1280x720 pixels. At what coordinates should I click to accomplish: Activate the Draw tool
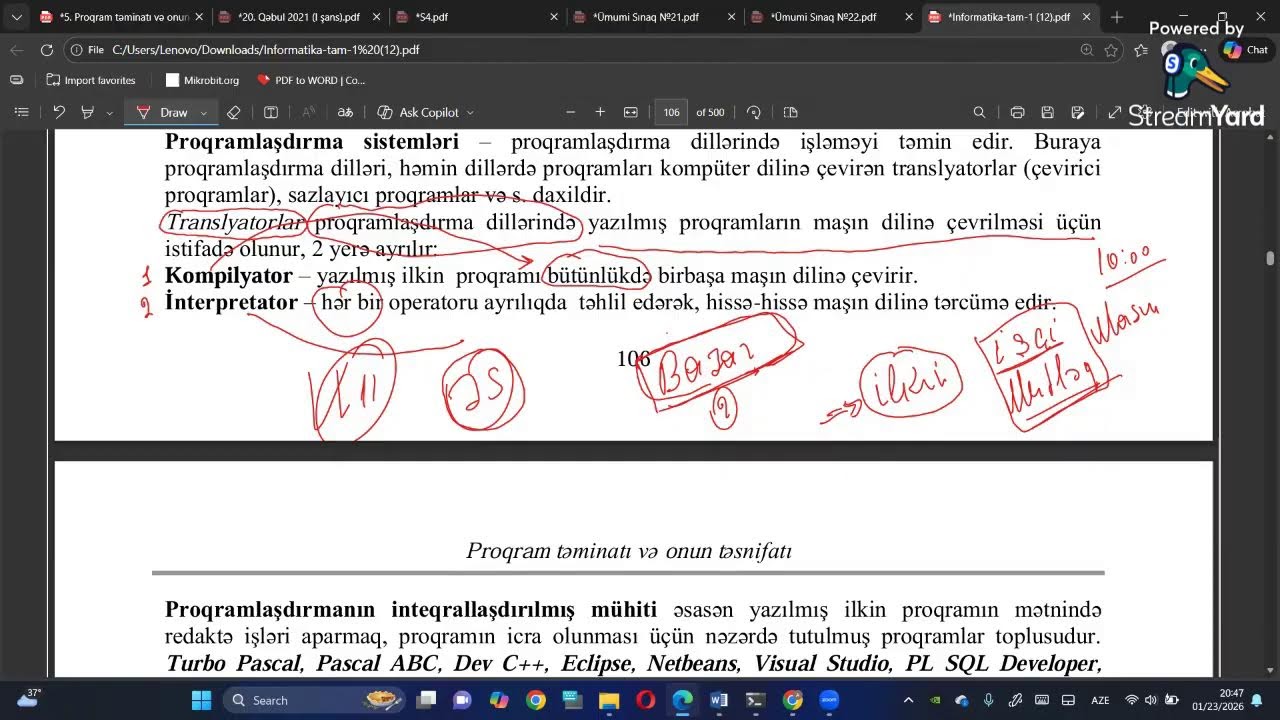(162, 112)
